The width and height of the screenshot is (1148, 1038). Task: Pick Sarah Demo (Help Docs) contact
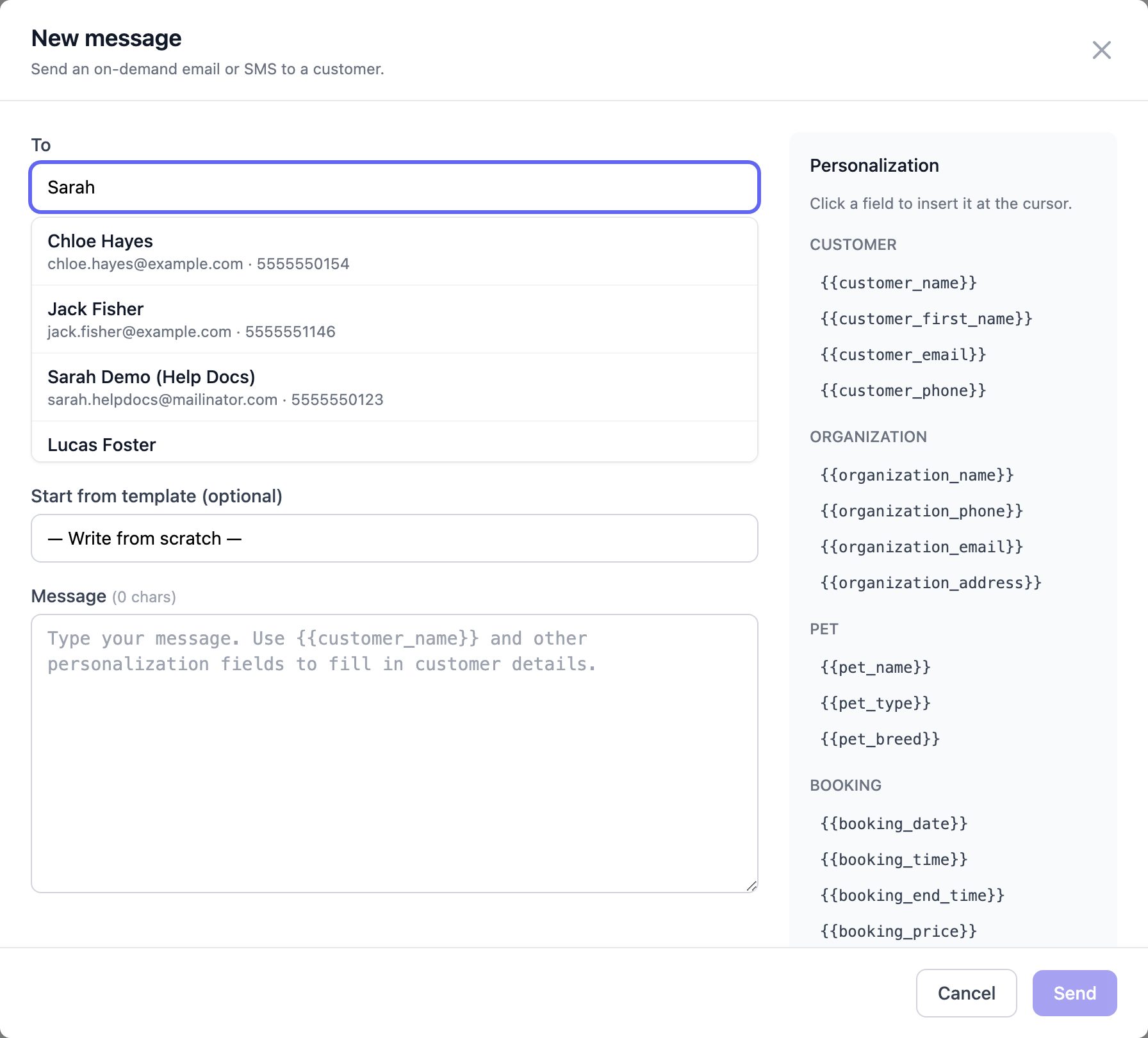point(395,388)
